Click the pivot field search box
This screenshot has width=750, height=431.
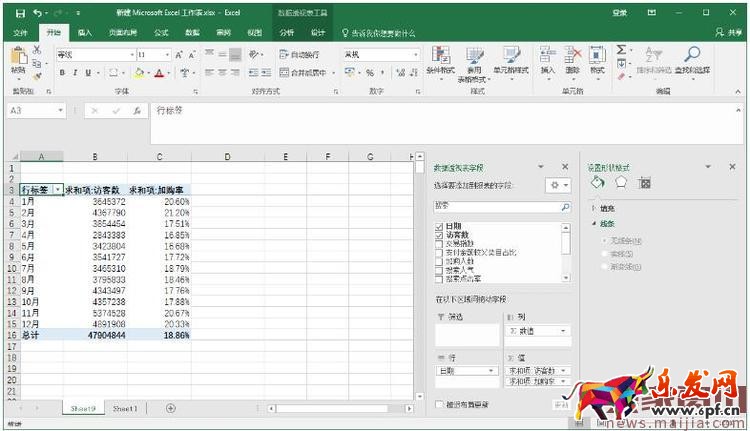[496, 207]
